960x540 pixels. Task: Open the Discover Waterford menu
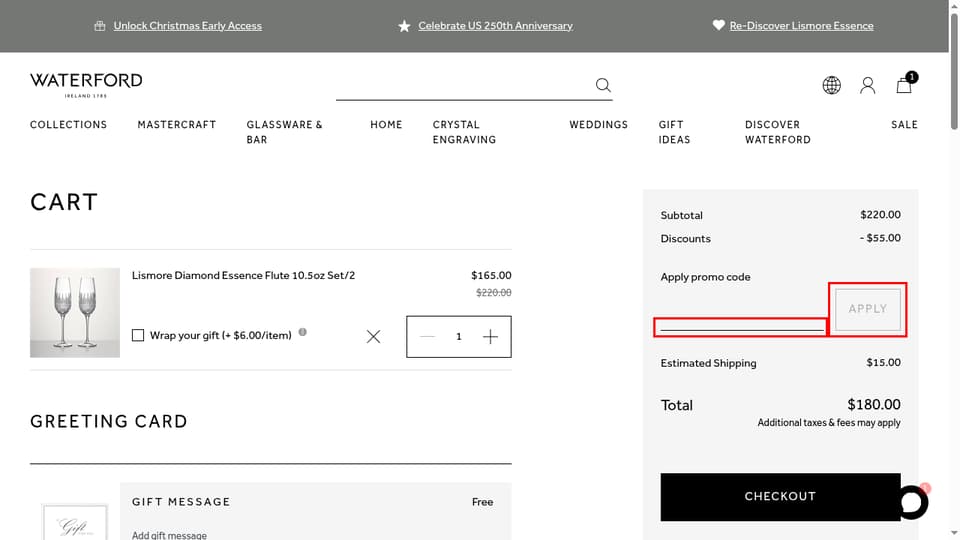pos(778,132)
